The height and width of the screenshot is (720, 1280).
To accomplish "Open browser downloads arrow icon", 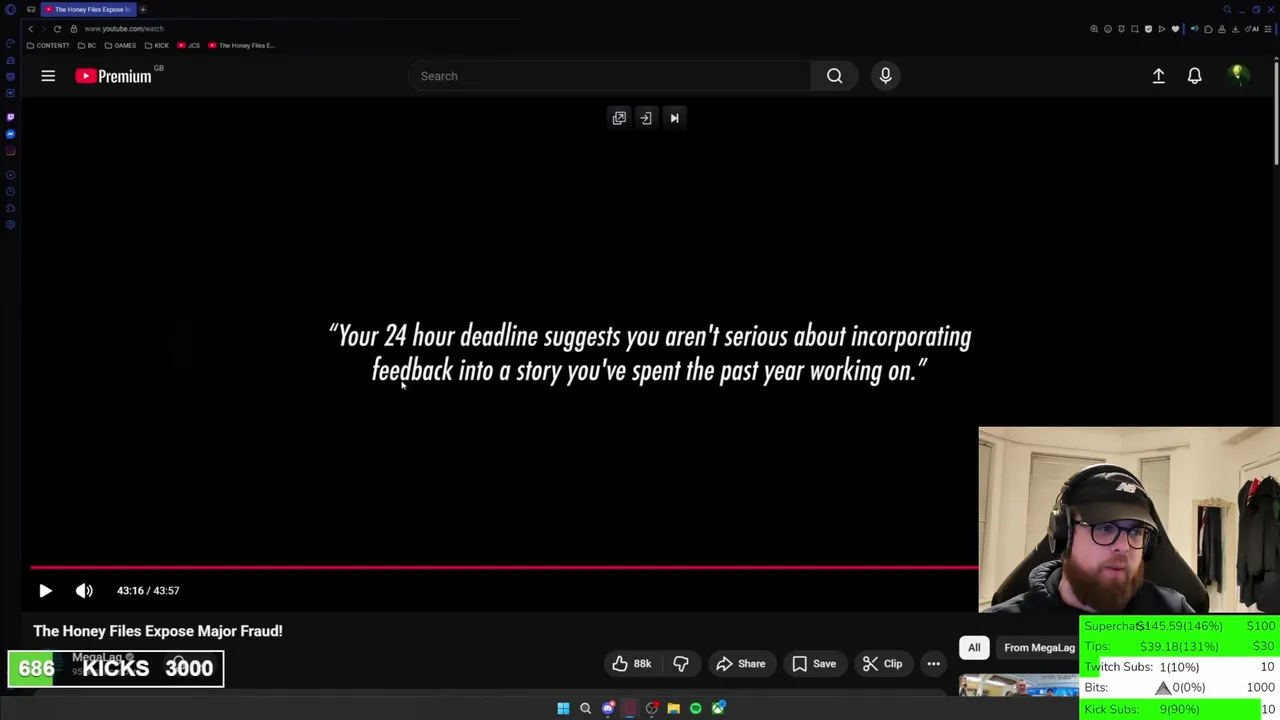I will click(x=1235, y=29).
